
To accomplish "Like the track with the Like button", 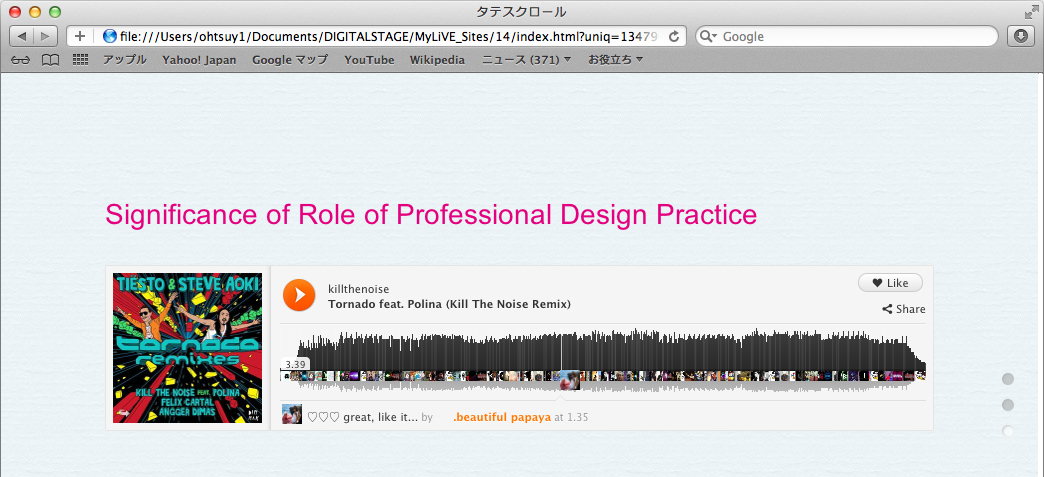I will pyautogui.click(x=890, y=282).
